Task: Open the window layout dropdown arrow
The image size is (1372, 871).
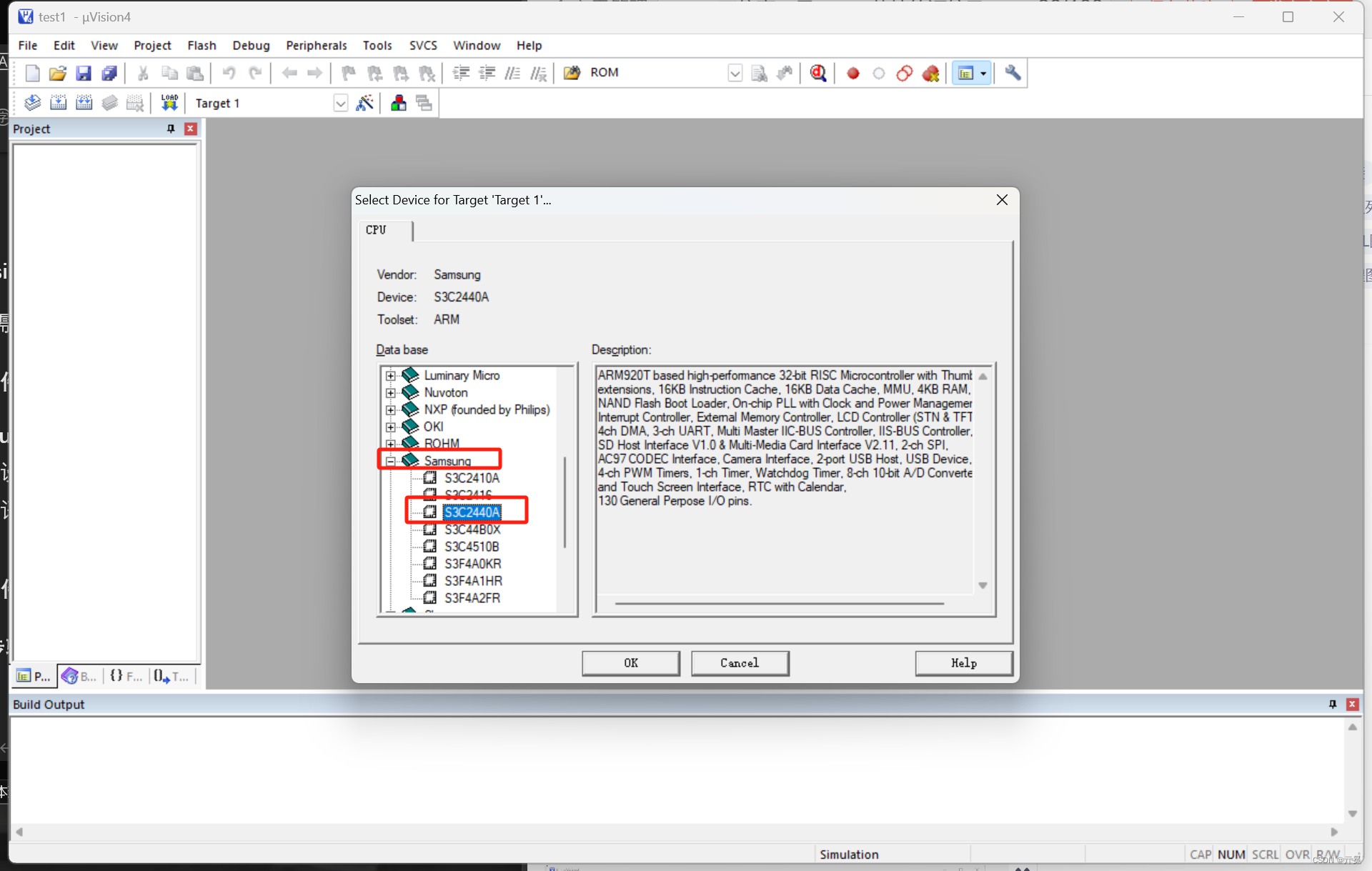Action: point(983,73)
